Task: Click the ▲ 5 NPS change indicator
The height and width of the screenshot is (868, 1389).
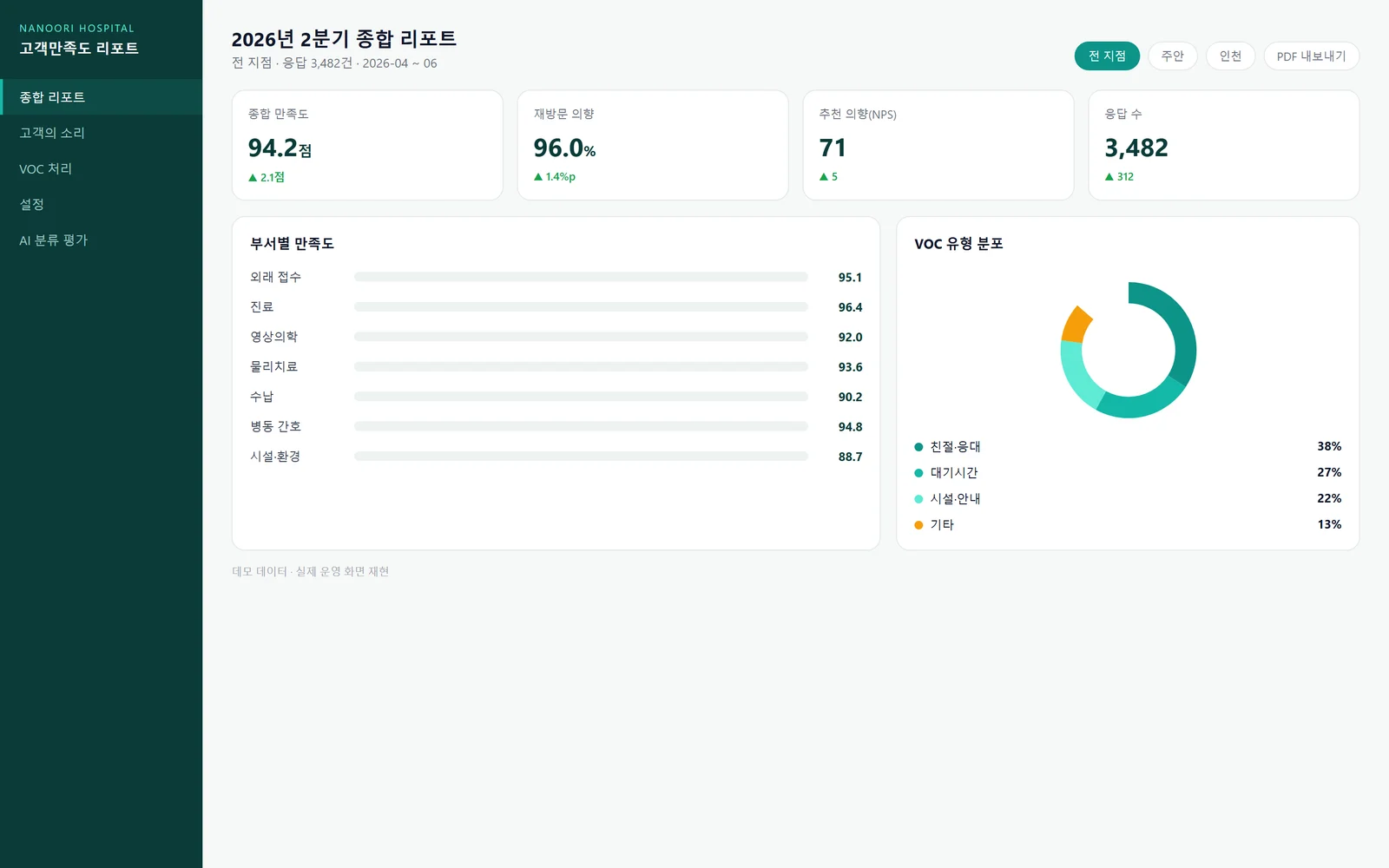Action: 828,177
